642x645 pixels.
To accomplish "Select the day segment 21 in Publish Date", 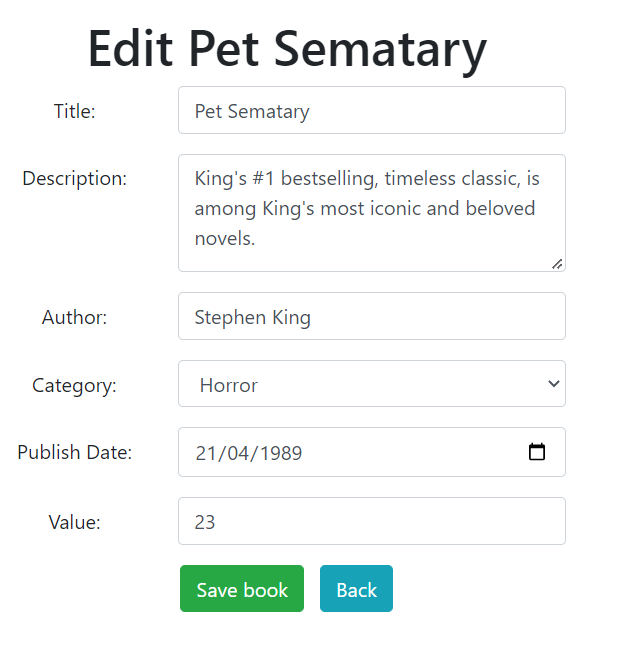I will point(207,453).
